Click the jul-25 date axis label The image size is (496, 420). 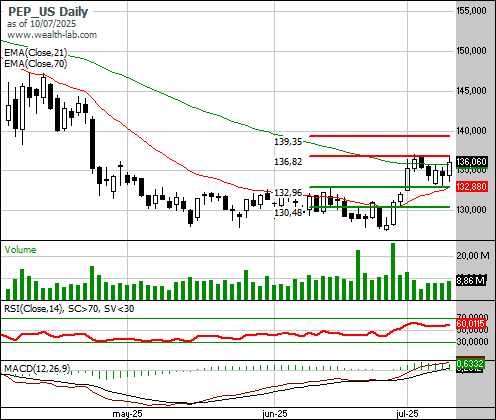tap(407, 414)
